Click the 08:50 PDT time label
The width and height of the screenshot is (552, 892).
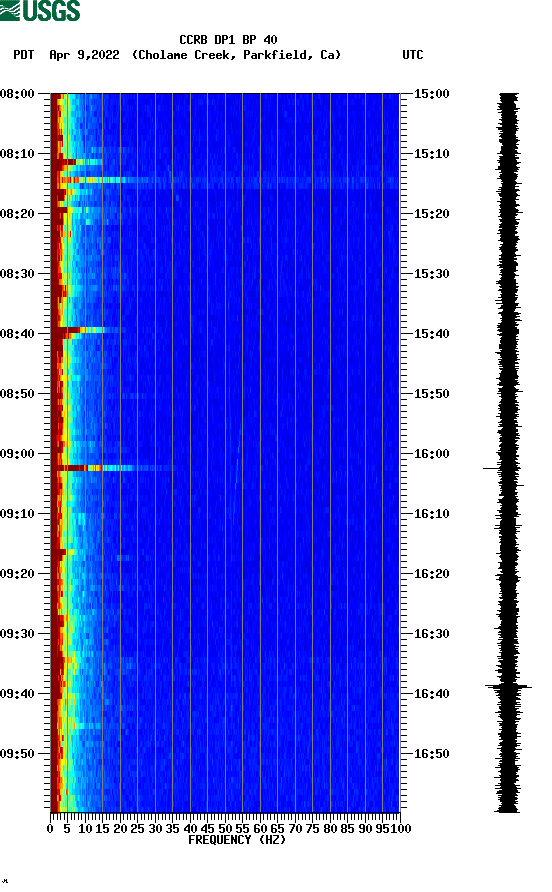pyautogui.click(x=18, y=394)
